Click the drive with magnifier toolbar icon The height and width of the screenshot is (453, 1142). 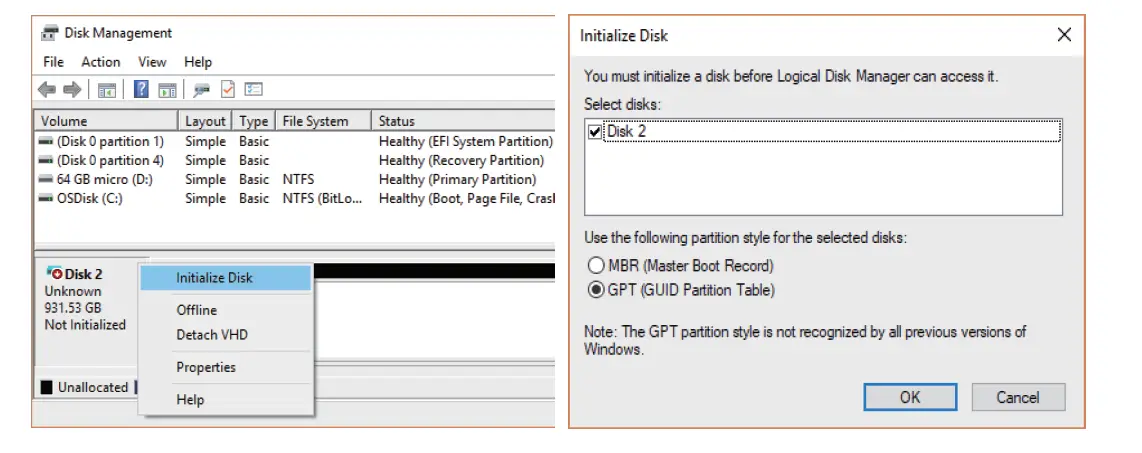202,90
